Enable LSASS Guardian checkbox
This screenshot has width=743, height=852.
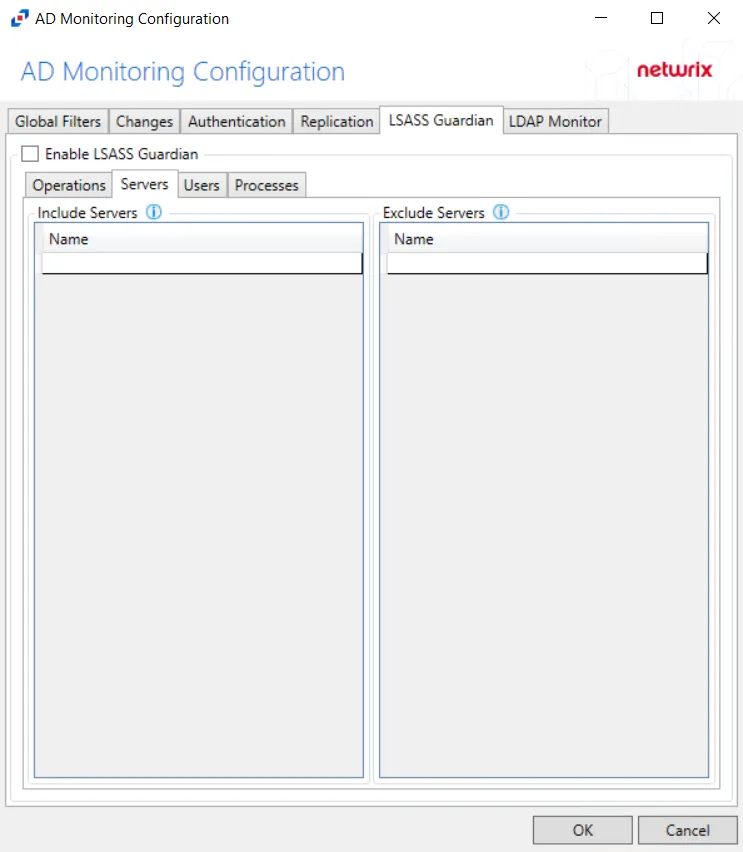click(30, 154)
